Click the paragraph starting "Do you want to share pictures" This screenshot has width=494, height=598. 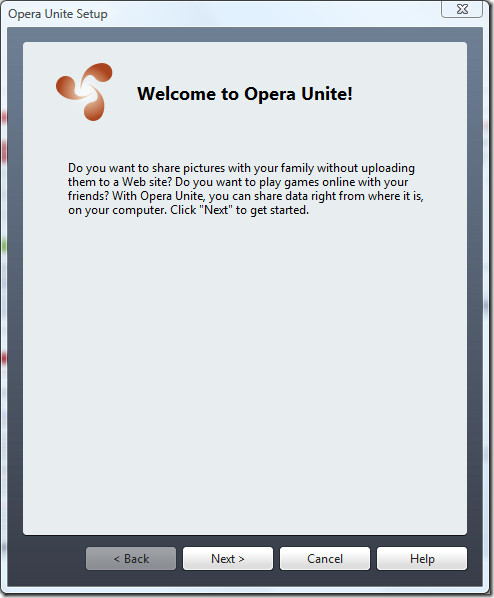click(246, 189)
